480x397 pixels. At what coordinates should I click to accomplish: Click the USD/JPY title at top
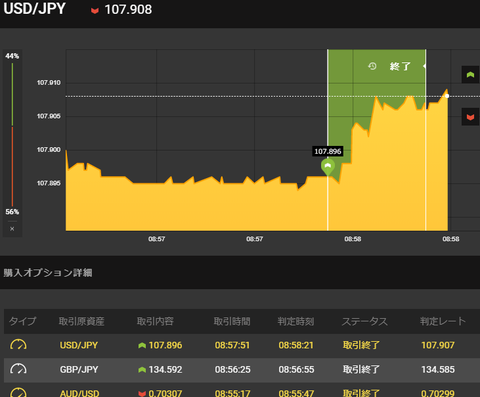click(34, 9)
